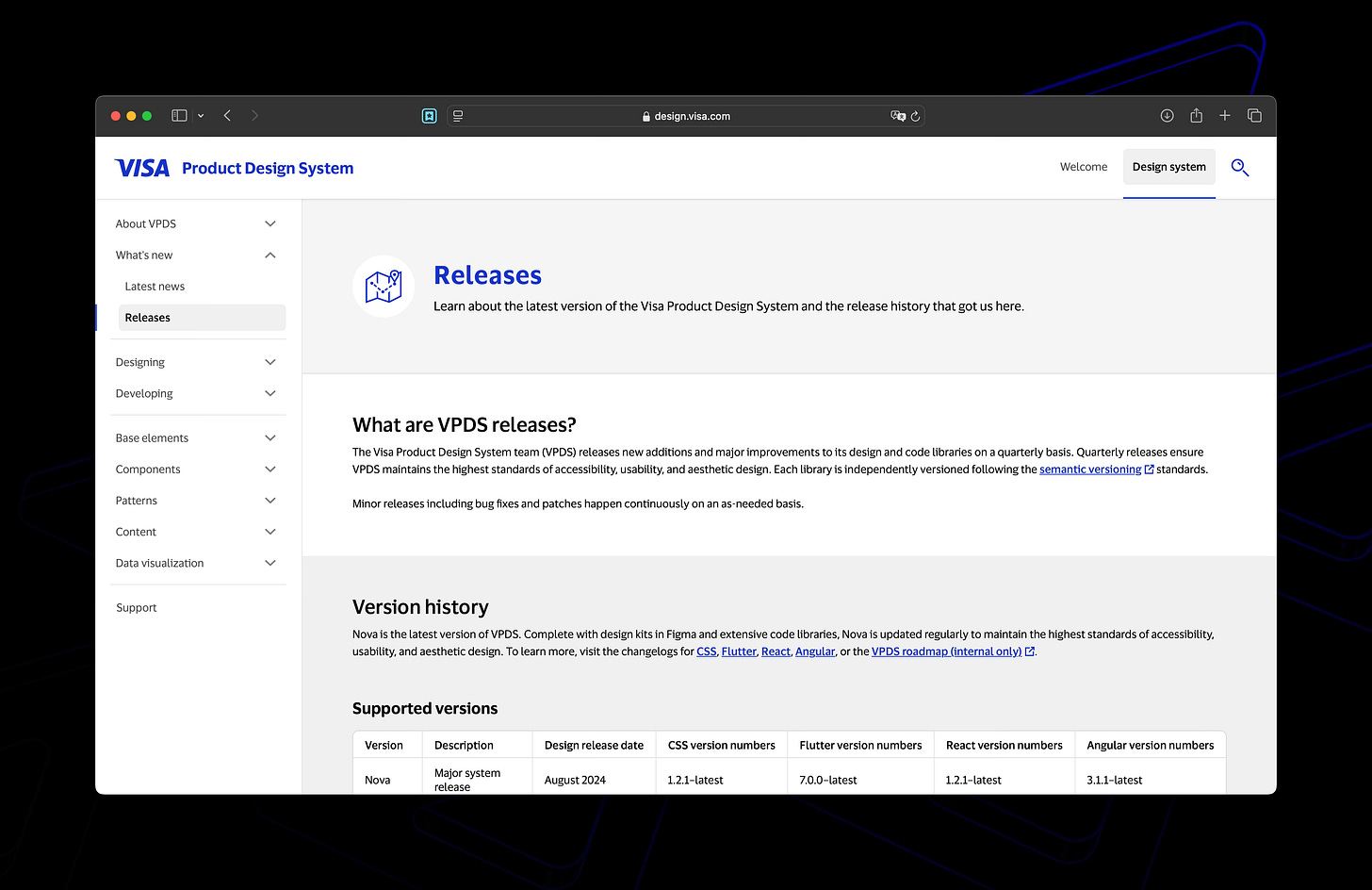Open a new tab with the plus icon
The image size is (1372, 890).
point(1225,116)
